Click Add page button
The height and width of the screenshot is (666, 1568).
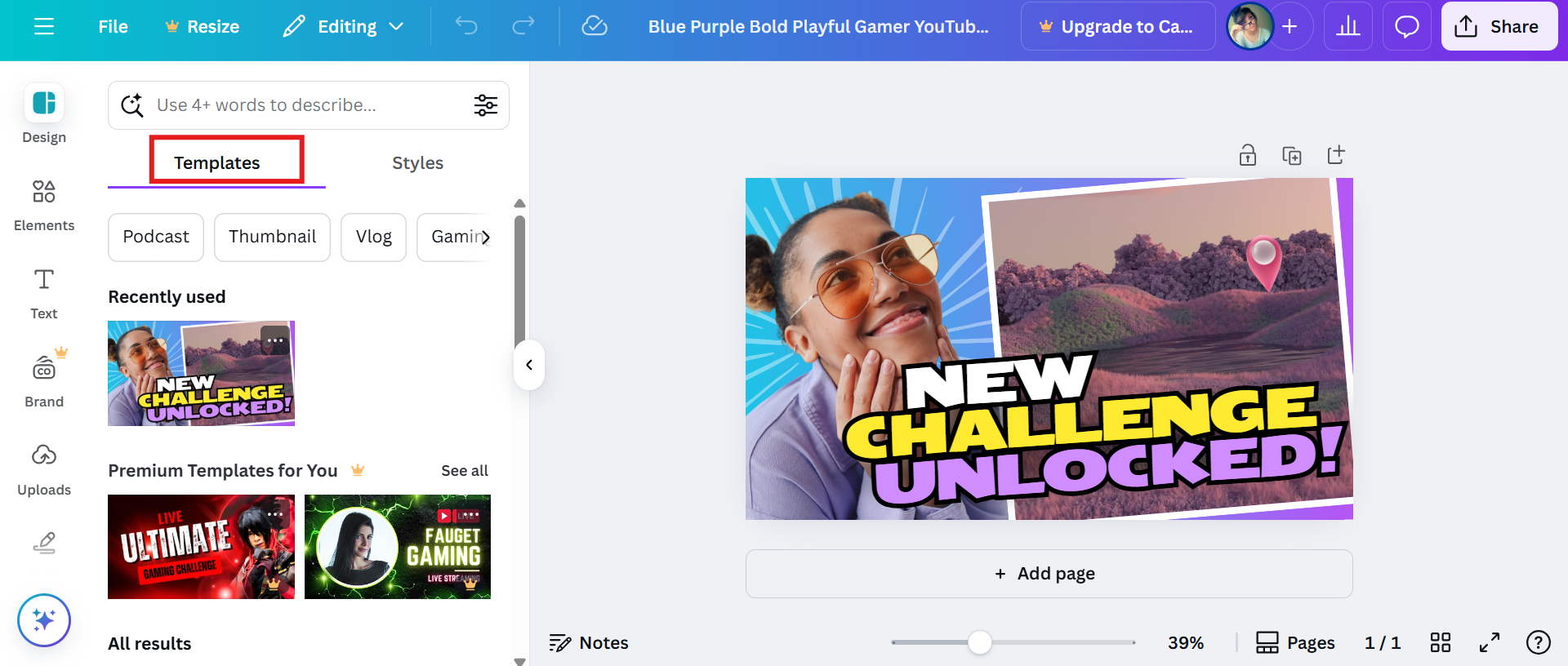click(x=1049, y=574)
